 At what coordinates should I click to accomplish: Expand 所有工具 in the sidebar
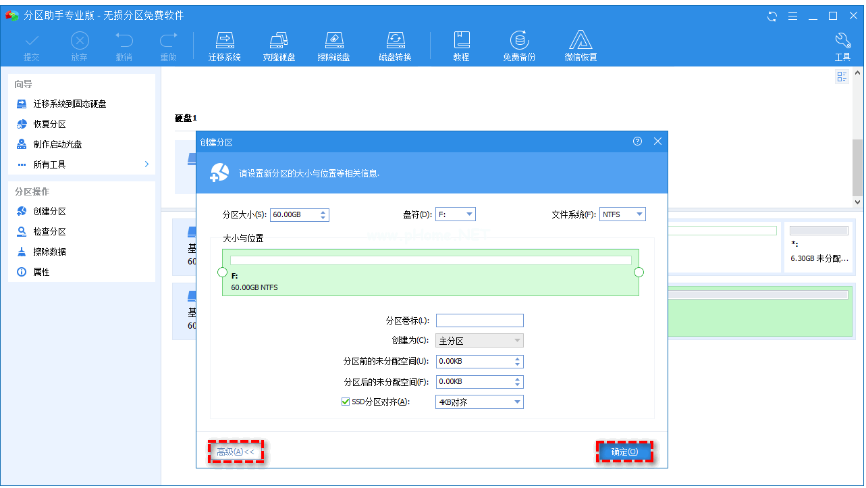(82, 164)
